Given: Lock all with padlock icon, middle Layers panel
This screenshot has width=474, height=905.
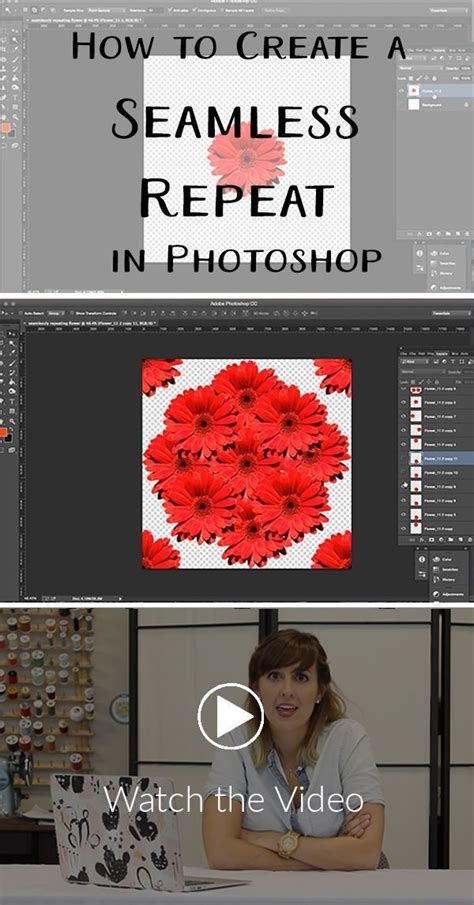Looking at the screenshot, I should coord(436,382).
